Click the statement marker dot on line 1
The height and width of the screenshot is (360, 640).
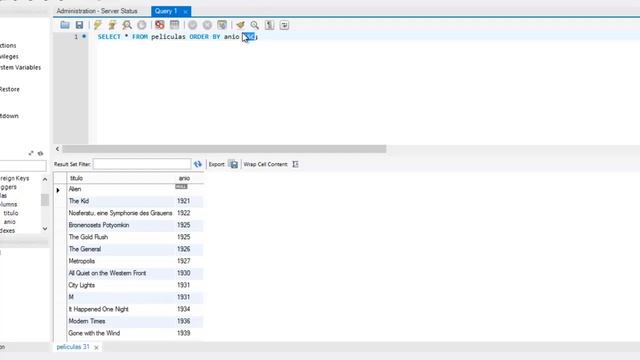(84, 36)
